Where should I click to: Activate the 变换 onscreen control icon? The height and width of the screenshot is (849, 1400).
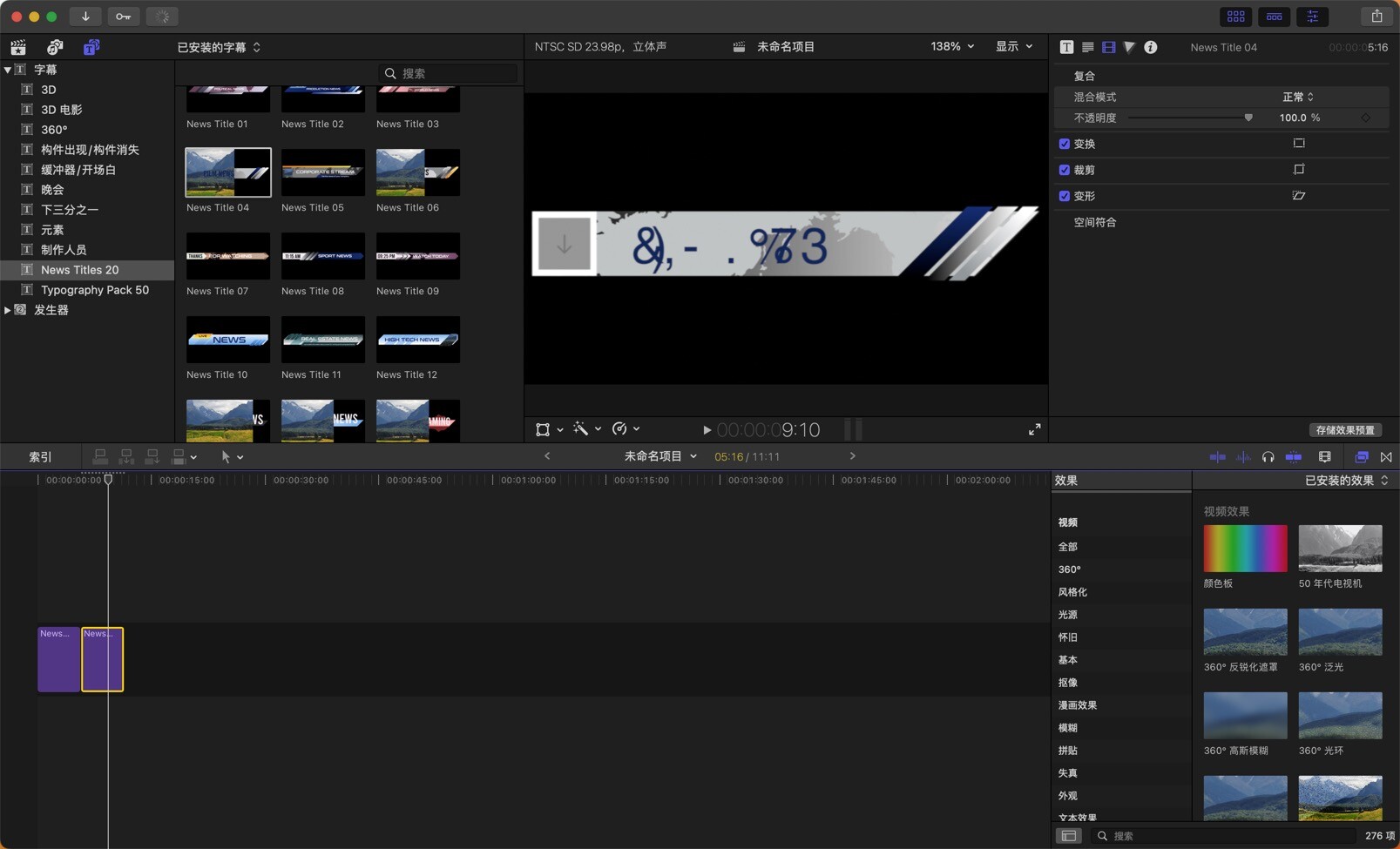(x=1299, y=143)
